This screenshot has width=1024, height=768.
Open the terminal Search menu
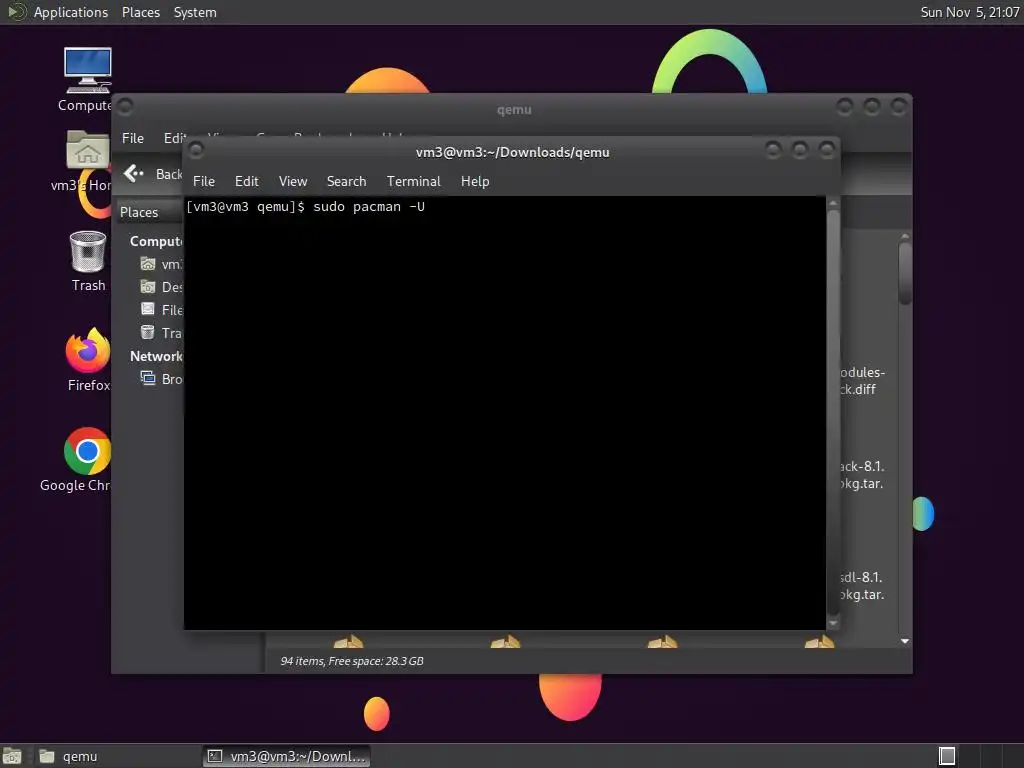tap(346, 182)
